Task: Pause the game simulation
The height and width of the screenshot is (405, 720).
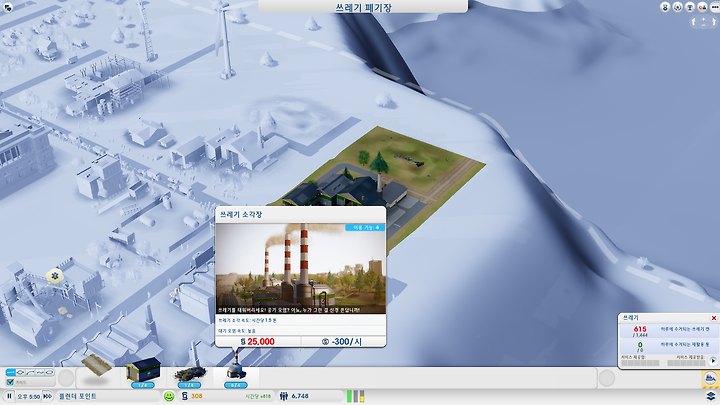Action: tap(9, 396)
